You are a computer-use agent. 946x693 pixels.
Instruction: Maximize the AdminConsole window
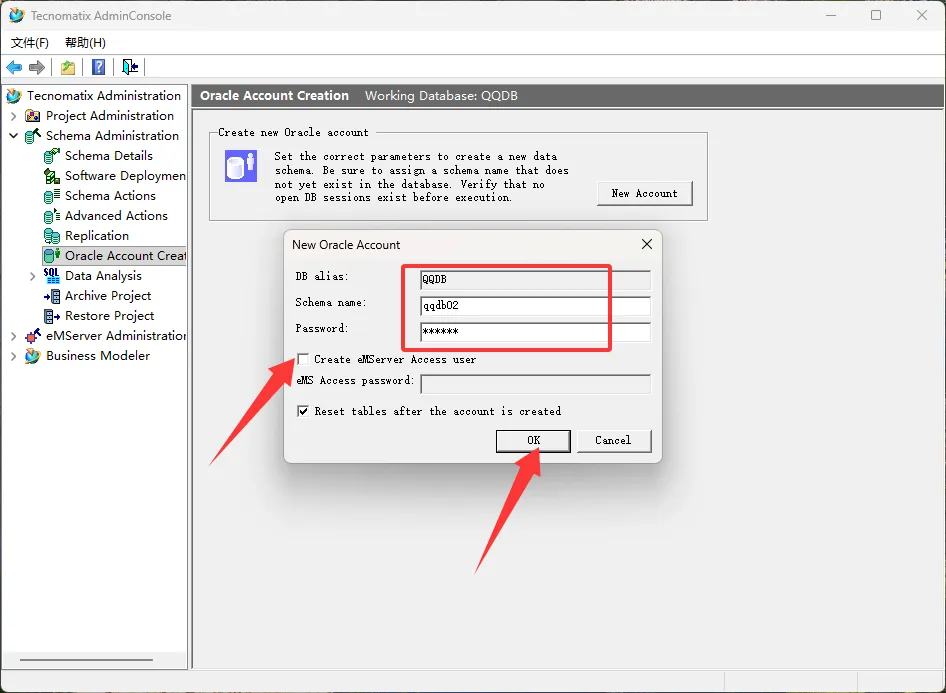click(x=876, y=15)
